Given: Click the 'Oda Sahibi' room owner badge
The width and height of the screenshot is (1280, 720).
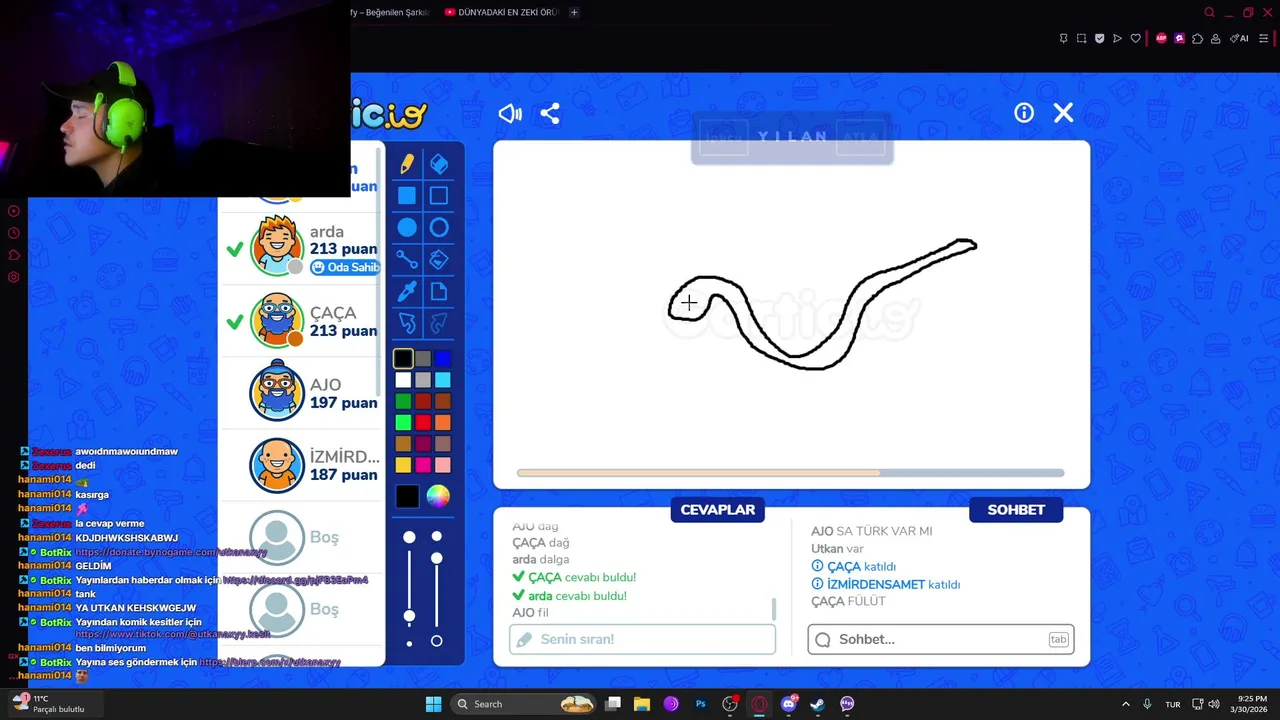Looking at the screenshot, I should pyautogui.click(x=345, y=267).
